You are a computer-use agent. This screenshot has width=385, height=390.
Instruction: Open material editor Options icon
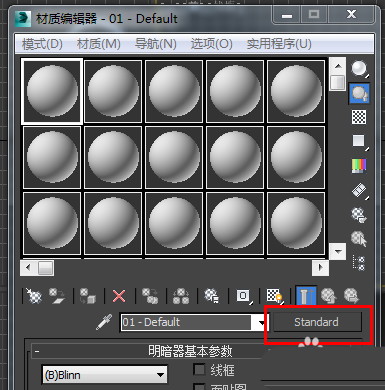pyautogui.click(x=359, y=215)
